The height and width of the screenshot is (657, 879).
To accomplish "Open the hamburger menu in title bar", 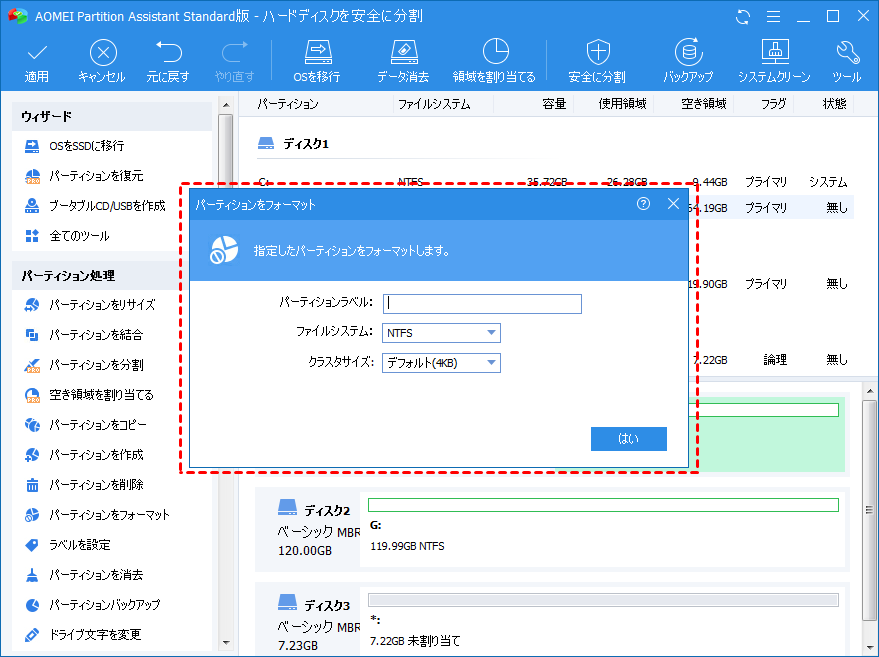I will coord(773,16).
